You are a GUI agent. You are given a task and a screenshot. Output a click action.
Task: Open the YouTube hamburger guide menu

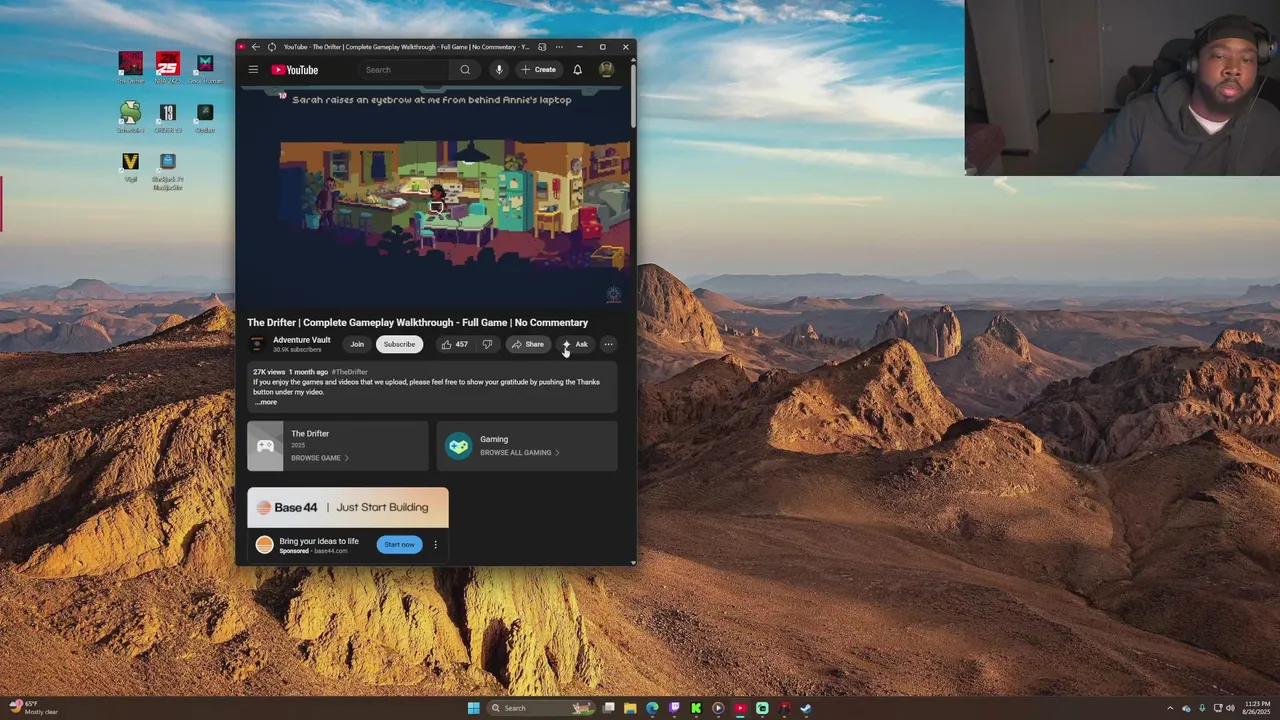253,70
